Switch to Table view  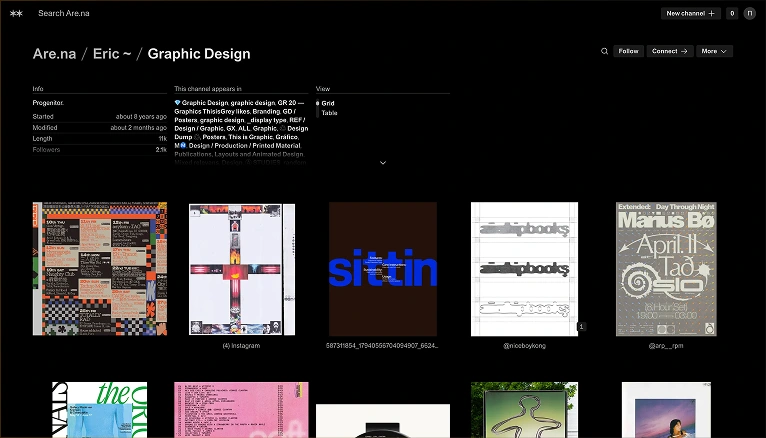(x=329, y=113)
